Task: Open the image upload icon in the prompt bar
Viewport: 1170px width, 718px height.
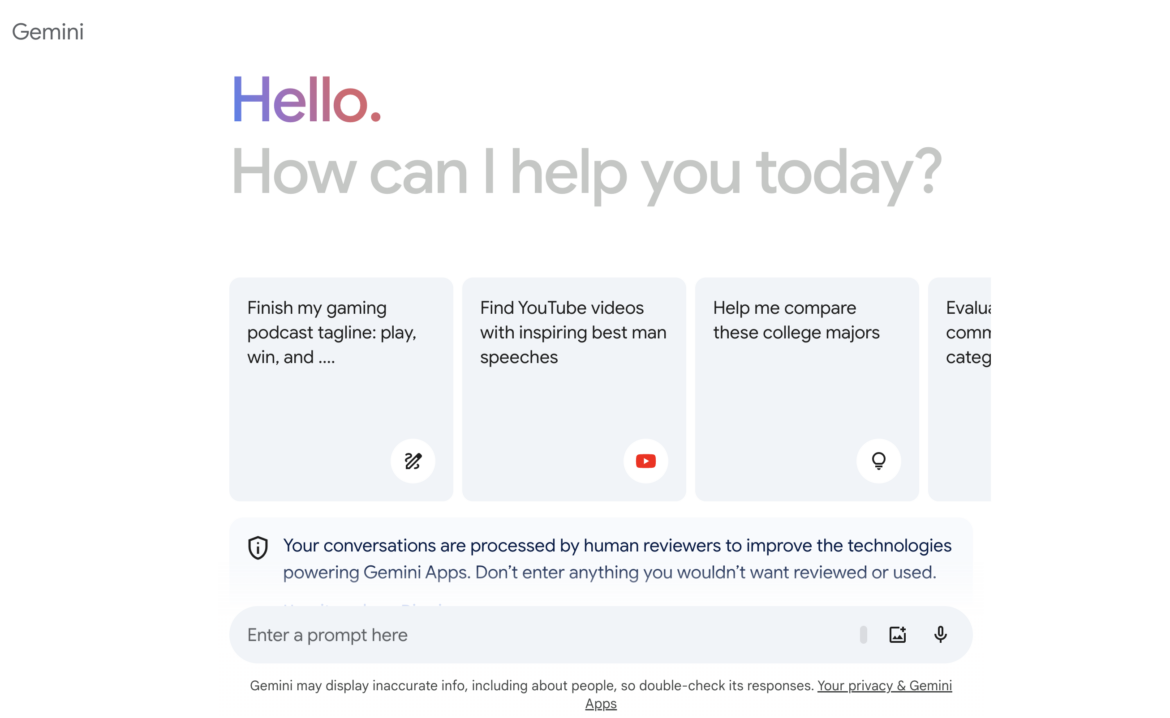Action: (897, 634)
